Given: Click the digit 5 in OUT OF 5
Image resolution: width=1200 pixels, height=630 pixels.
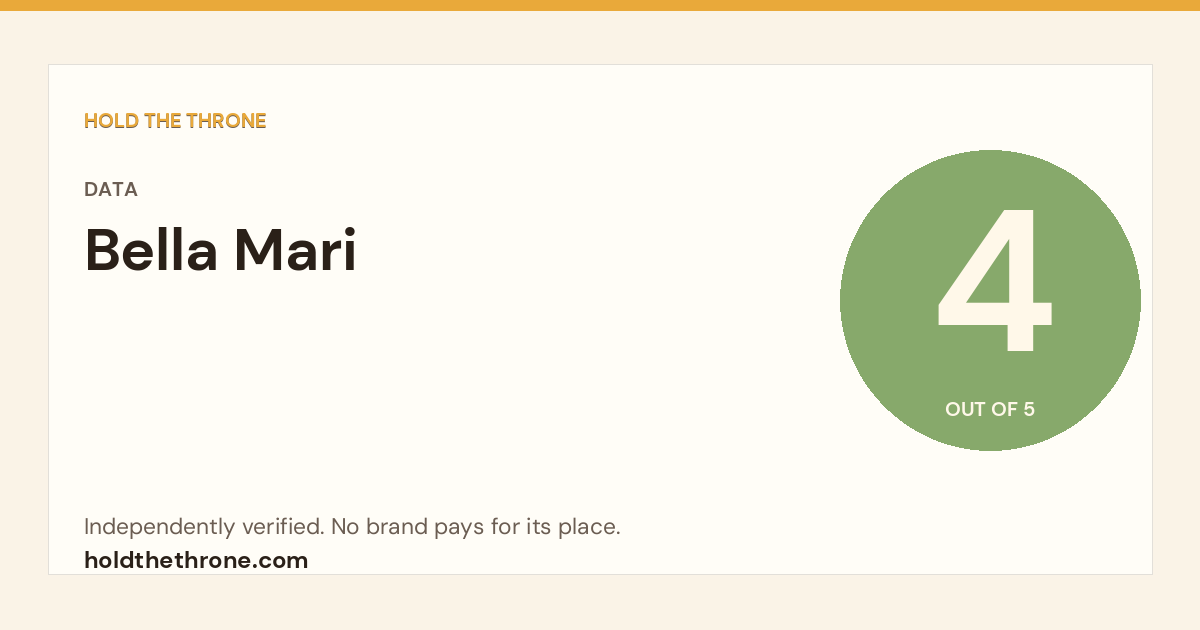Looking at the screenshot, I should (1029, 409).
